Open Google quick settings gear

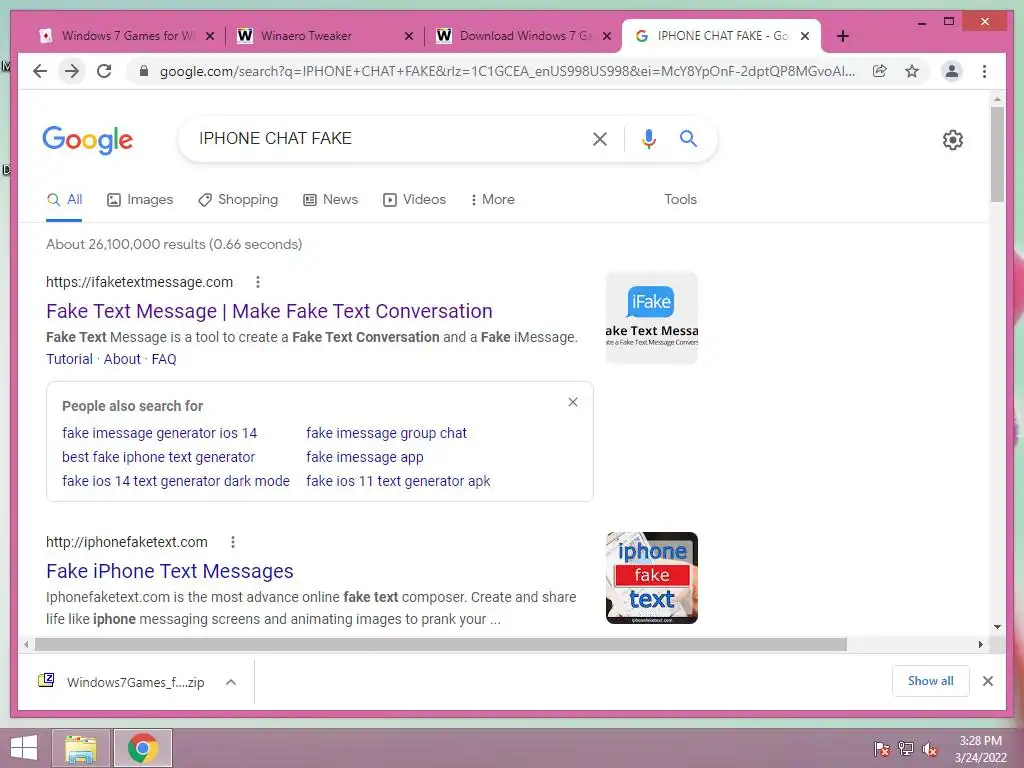tap(952, 140)
